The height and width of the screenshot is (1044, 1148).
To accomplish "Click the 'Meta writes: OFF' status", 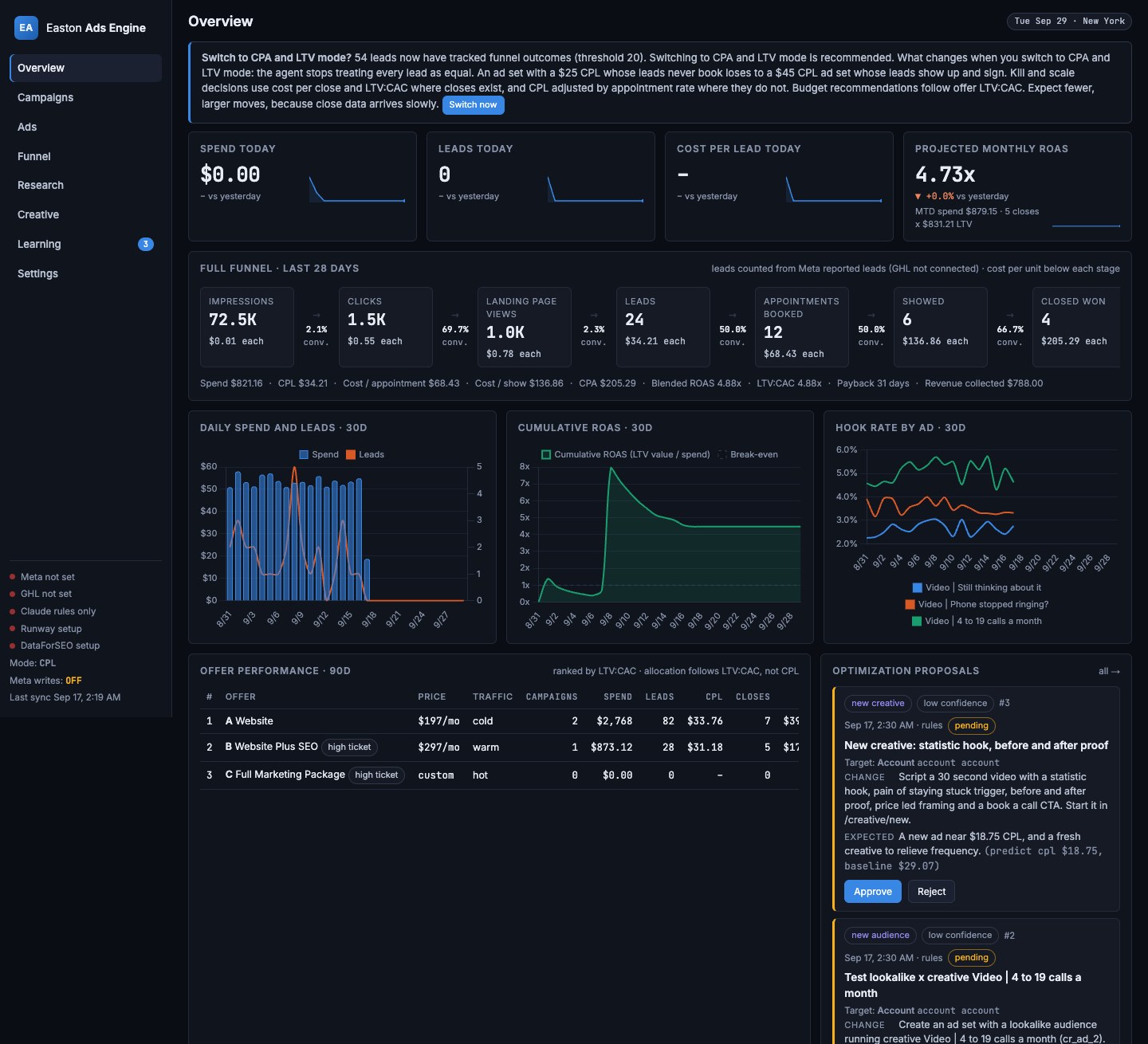I will [x=45, y=681].
